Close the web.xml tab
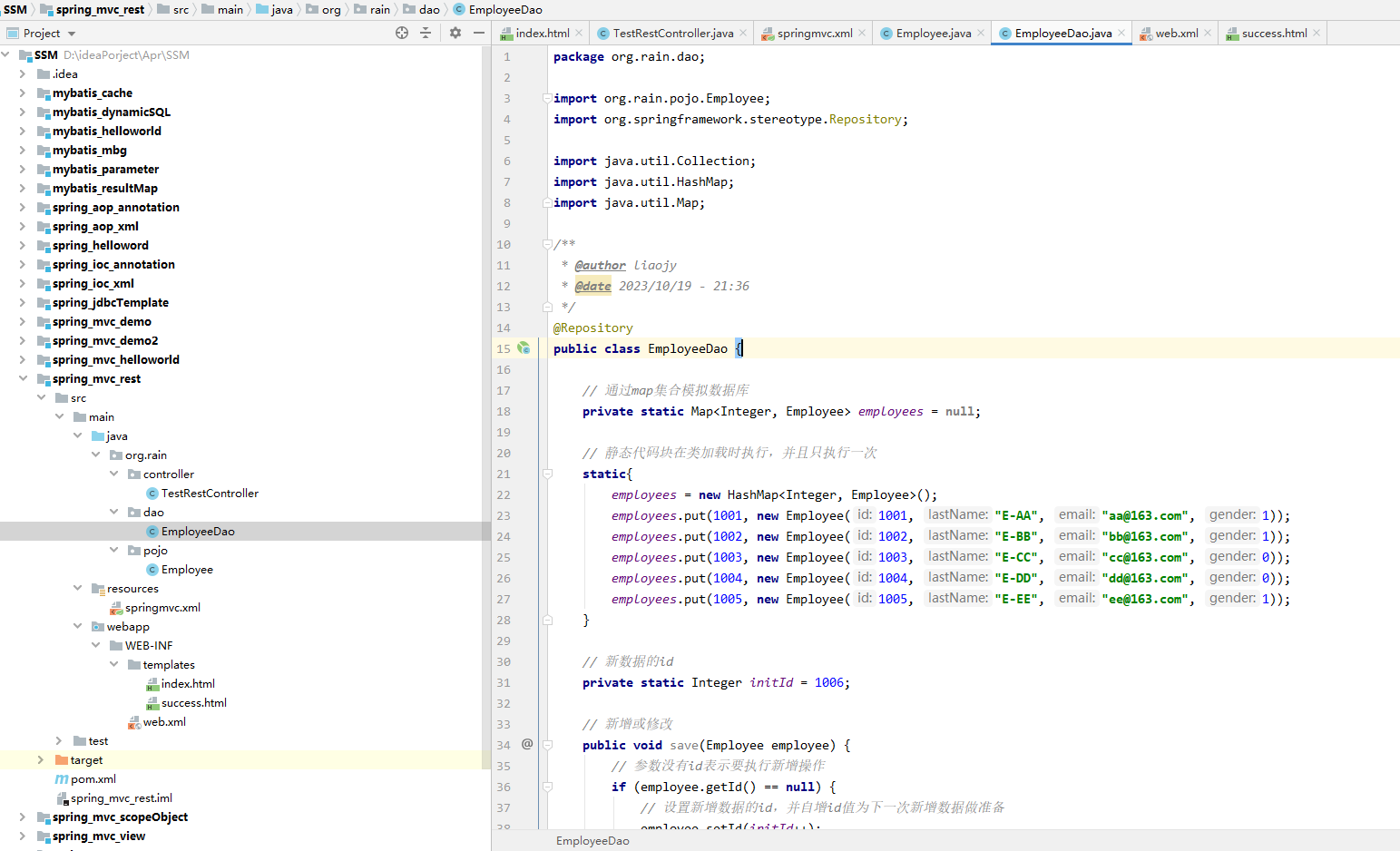 coord(1208,33)
